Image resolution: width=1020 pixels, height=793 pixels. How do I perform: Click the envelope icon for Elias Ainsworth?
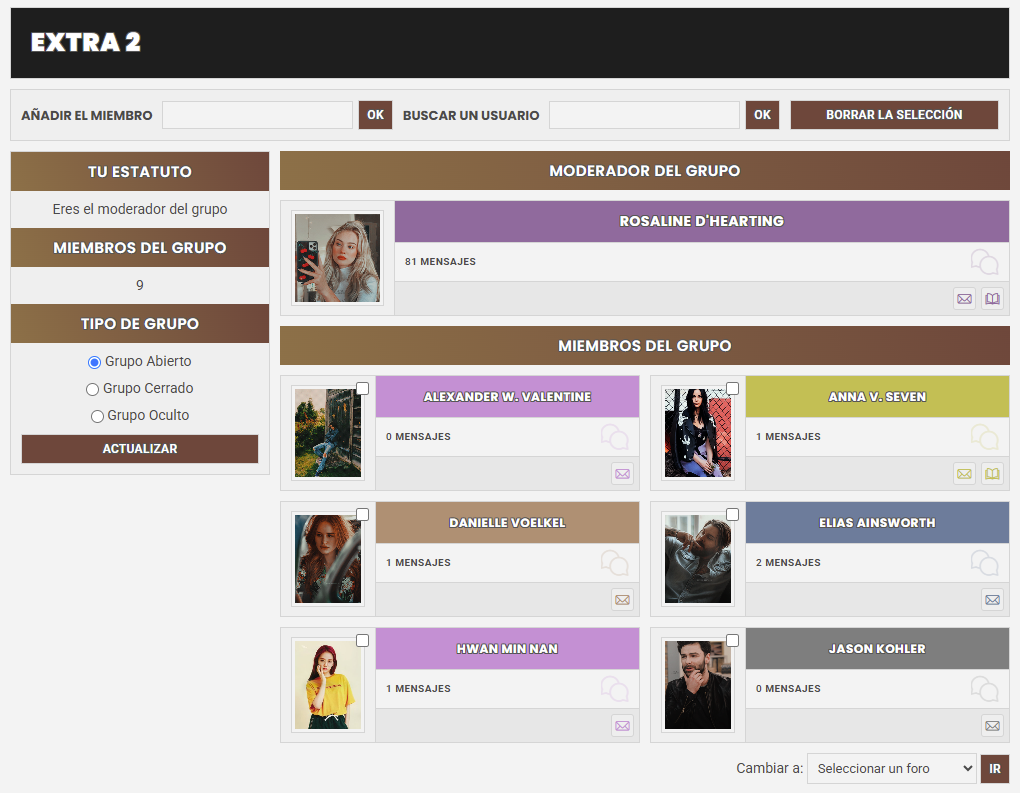click(992, 600)
